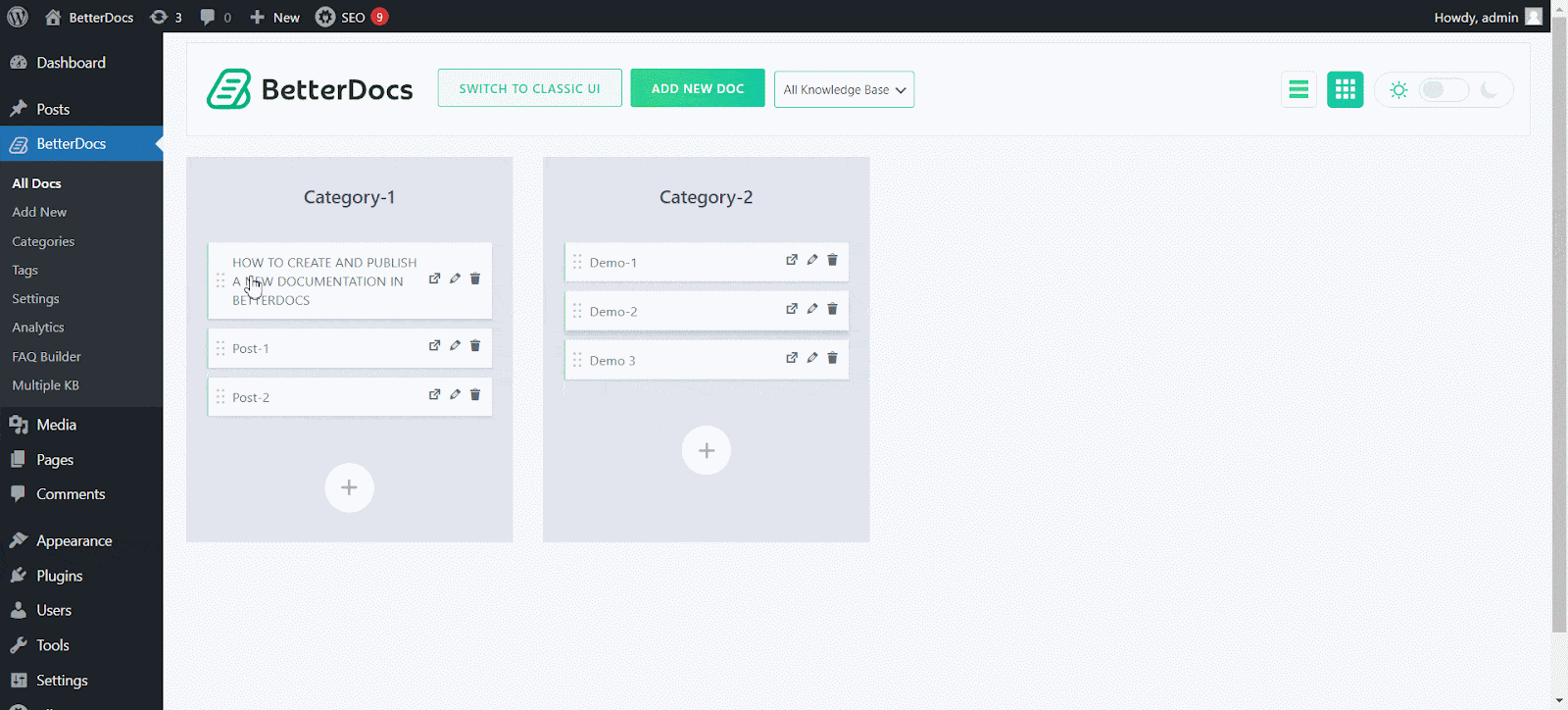1568x710 pixels.
Task: Click the New content button in admin bar
Action: pyautogui.click(x=274, y=17)
